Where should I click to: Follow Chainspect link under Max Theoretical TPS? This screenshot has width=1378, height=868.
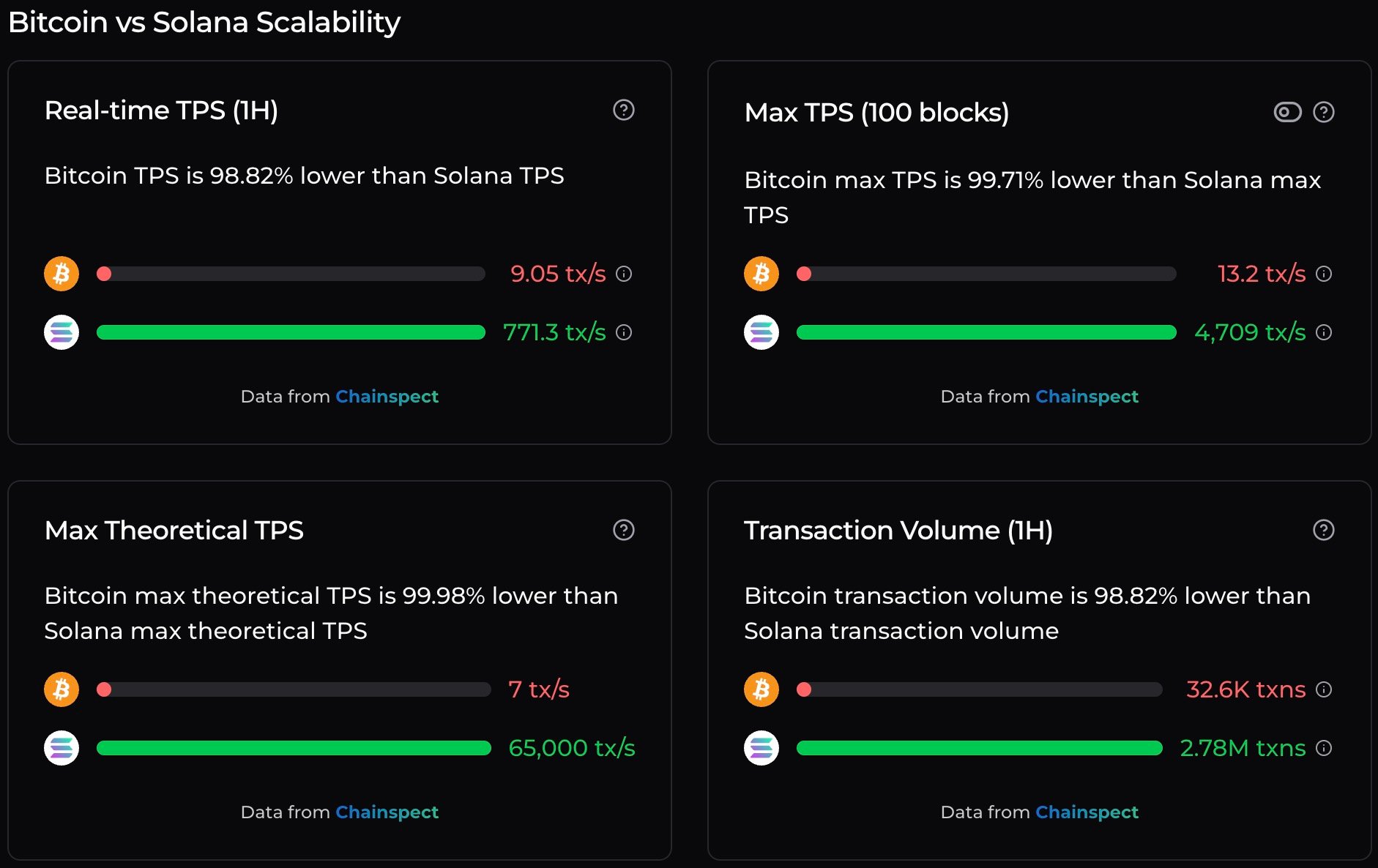click(387, 812)
